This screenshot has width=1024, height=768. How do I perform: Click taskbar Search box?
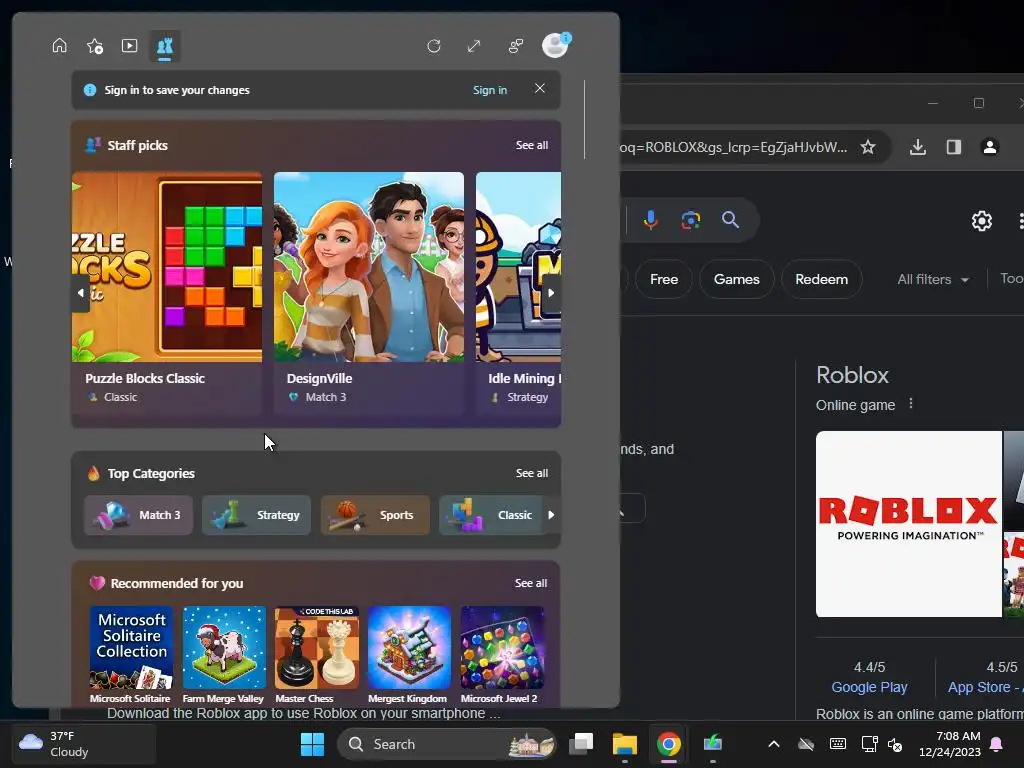(447, 744)
